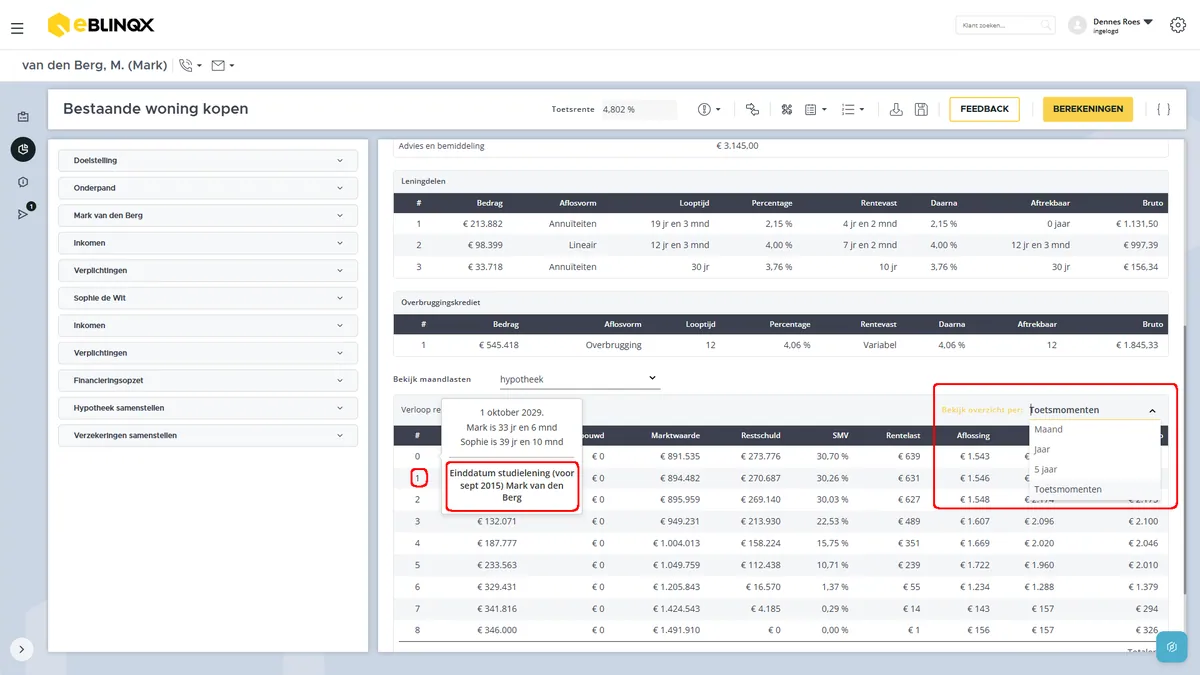Open the Dennes Roes user menu

point(1110,25)
